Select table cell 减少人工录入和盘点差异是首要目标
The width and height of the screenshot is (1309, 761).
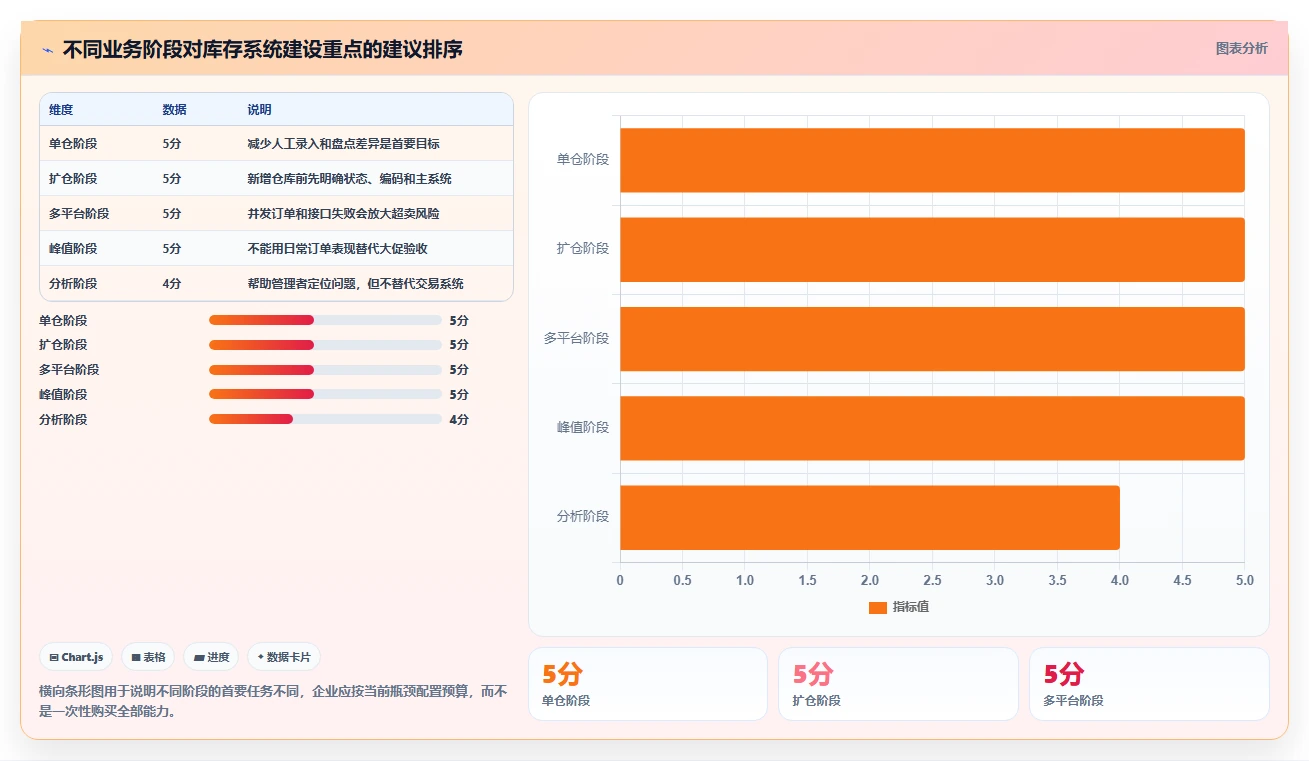pos(343,144)
